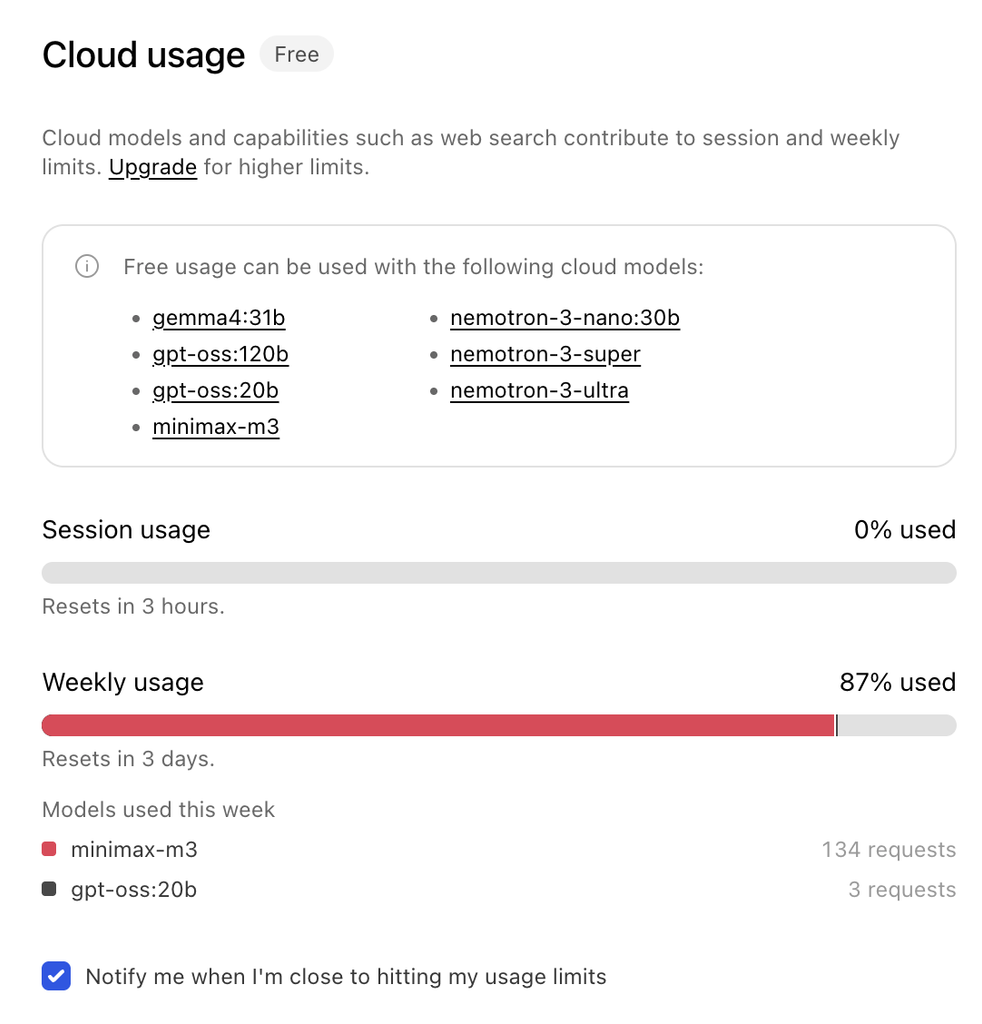Open the nemotron-3-nano:30b model link
The image size is (982, 1024).
(565, 318)
